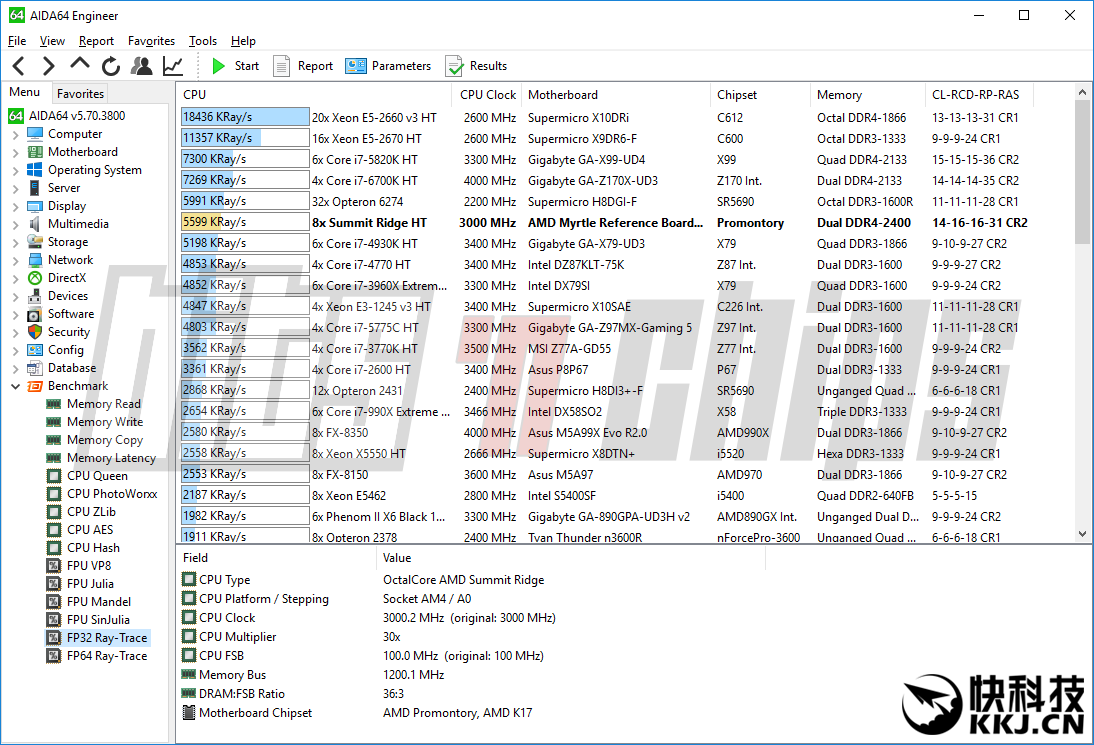Expand the Network tree node

(x=15, y=260)
